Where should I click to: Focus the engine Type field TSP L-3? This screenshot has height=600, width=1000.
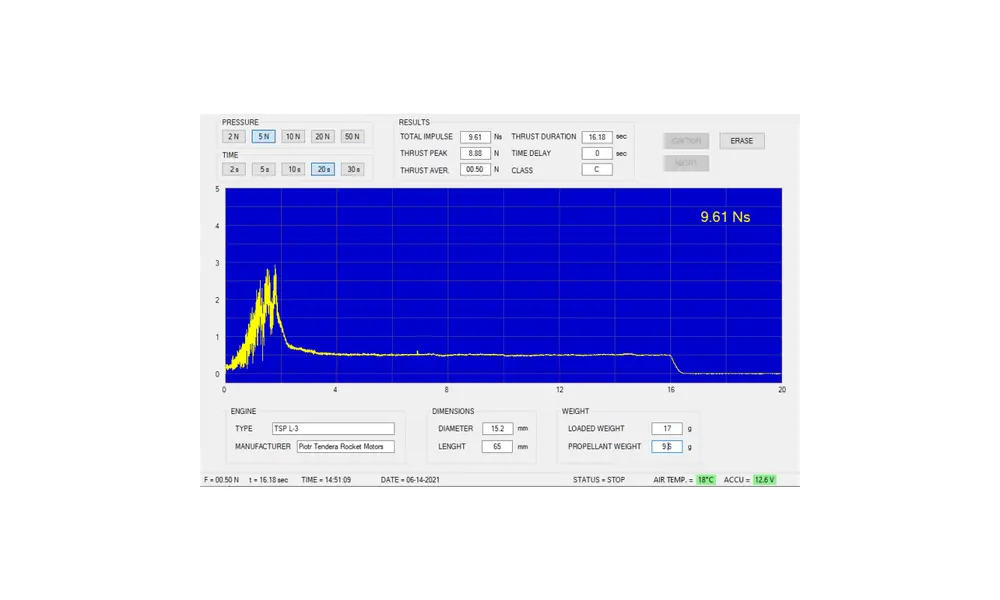[333, 428]
